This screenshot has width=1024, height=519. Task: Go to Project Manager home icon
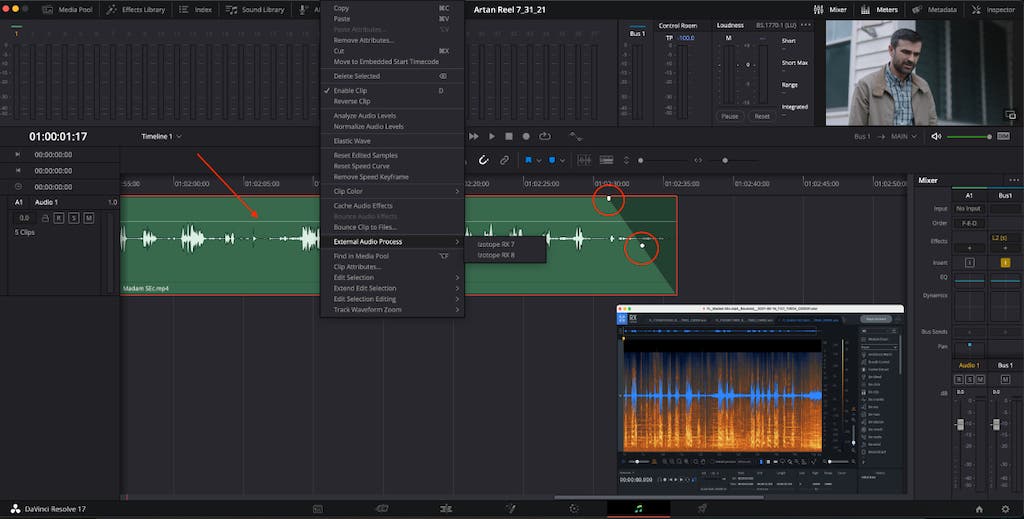pyautogui.click(x=979, y=509)
